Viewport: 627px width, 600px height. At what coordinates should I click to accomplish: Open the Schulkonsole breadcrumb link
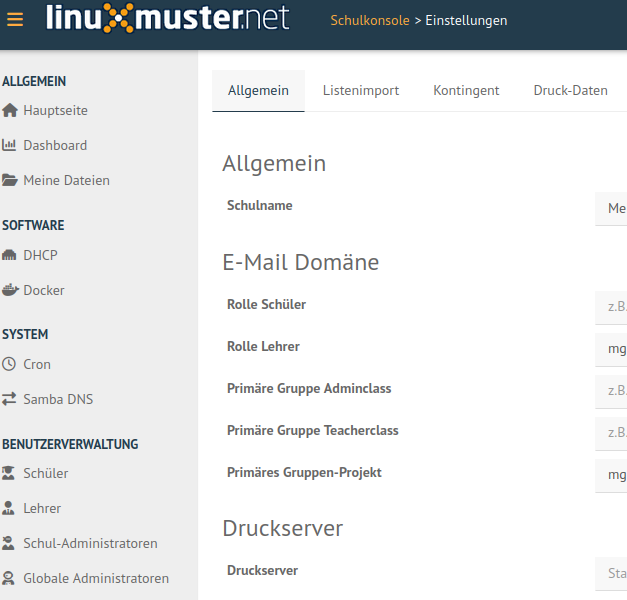coord(370,20)
